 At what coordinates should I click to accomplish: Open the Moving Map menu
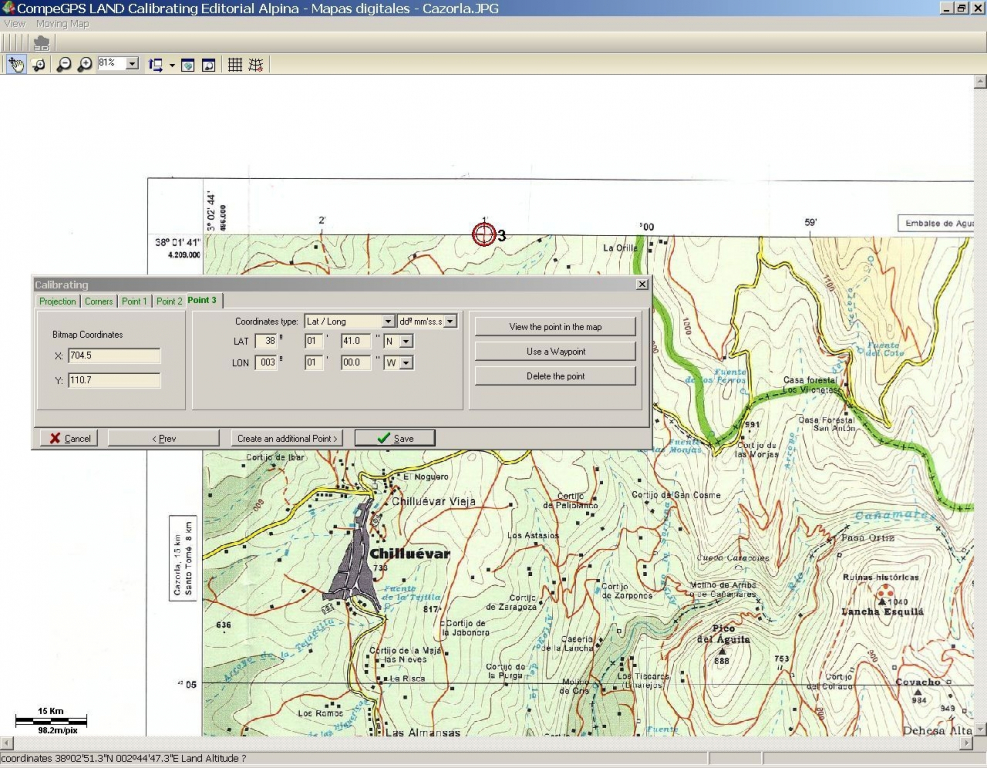point(62,23)
